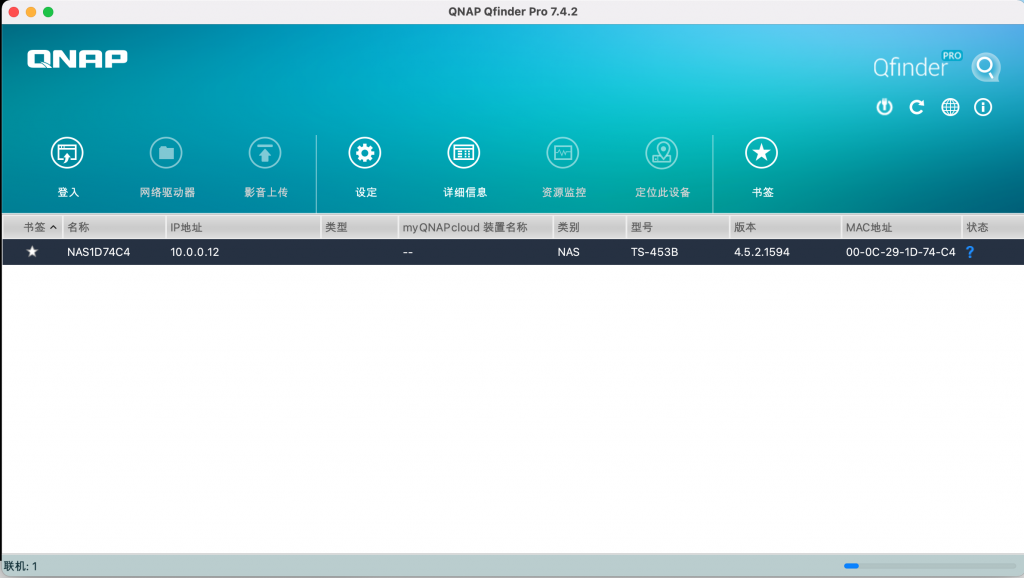The width and height of the screenshot is (1024, 578).
Task: Click the 定位此设备 locate device icon
Action: click(x=662, y=153)
